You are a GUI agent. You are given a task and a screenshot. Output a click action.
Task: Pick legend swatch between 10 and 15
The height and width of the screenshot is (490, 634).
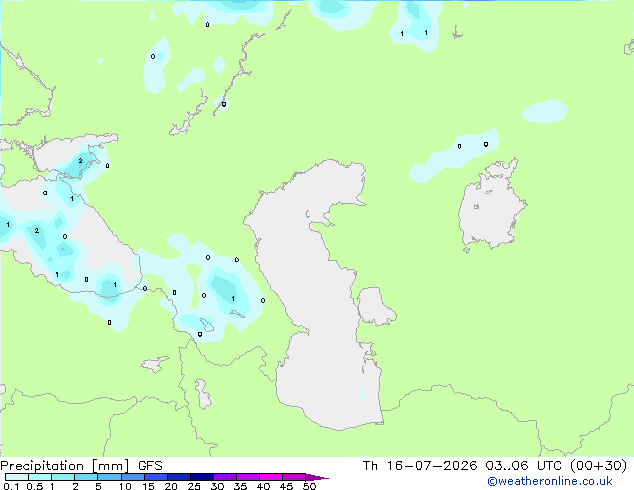coord(132,477)
